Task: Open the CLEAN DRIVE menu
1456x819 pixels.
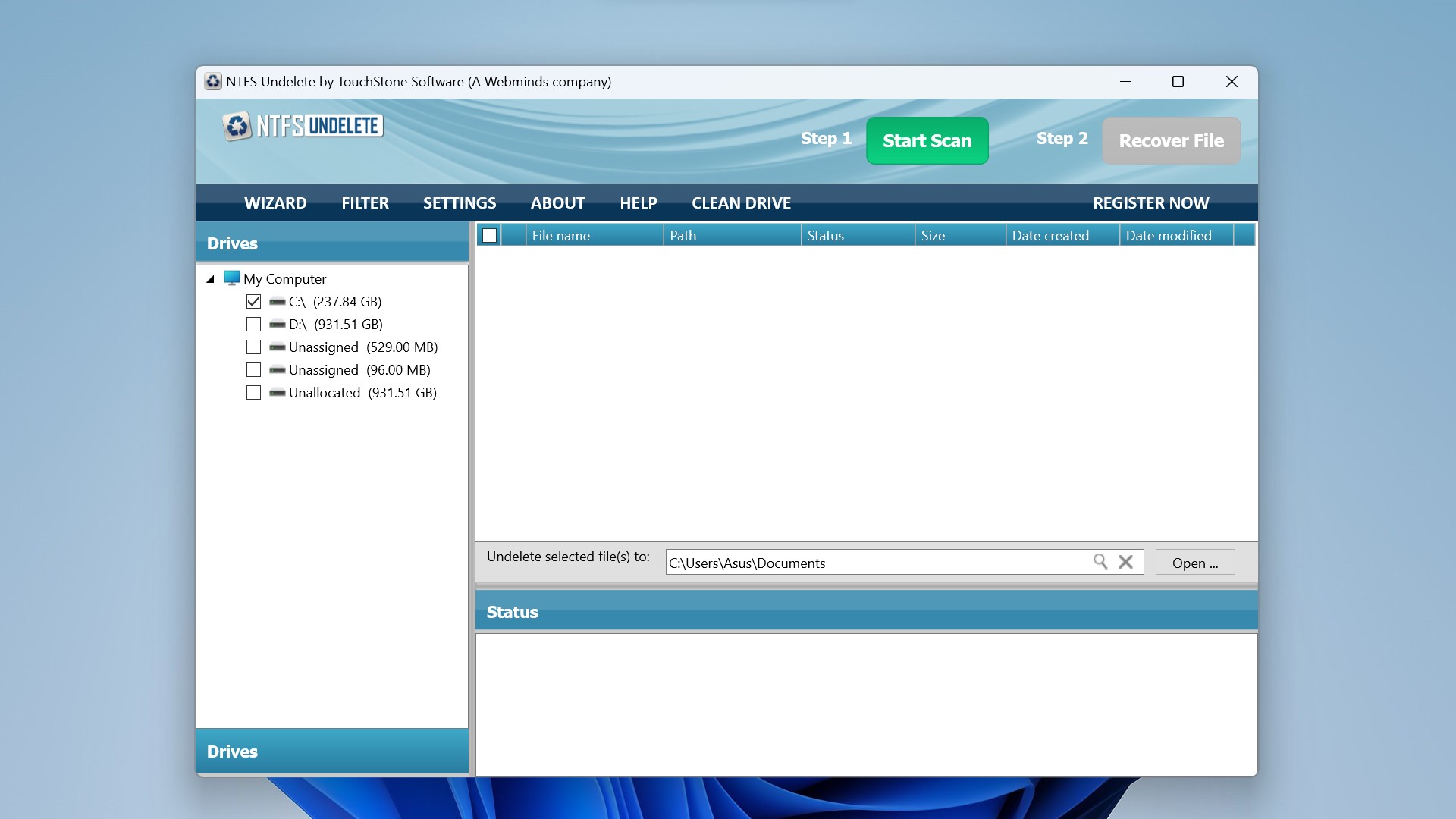Action: click(x=742, y=203)
